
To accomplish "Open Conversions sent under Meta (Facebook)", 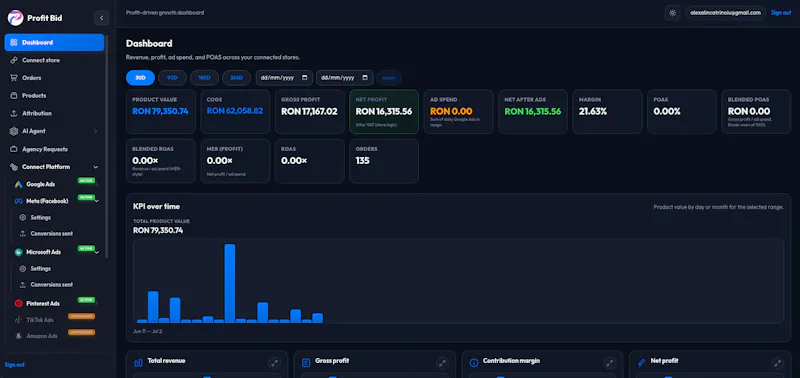I will click(x=52, y=234).
